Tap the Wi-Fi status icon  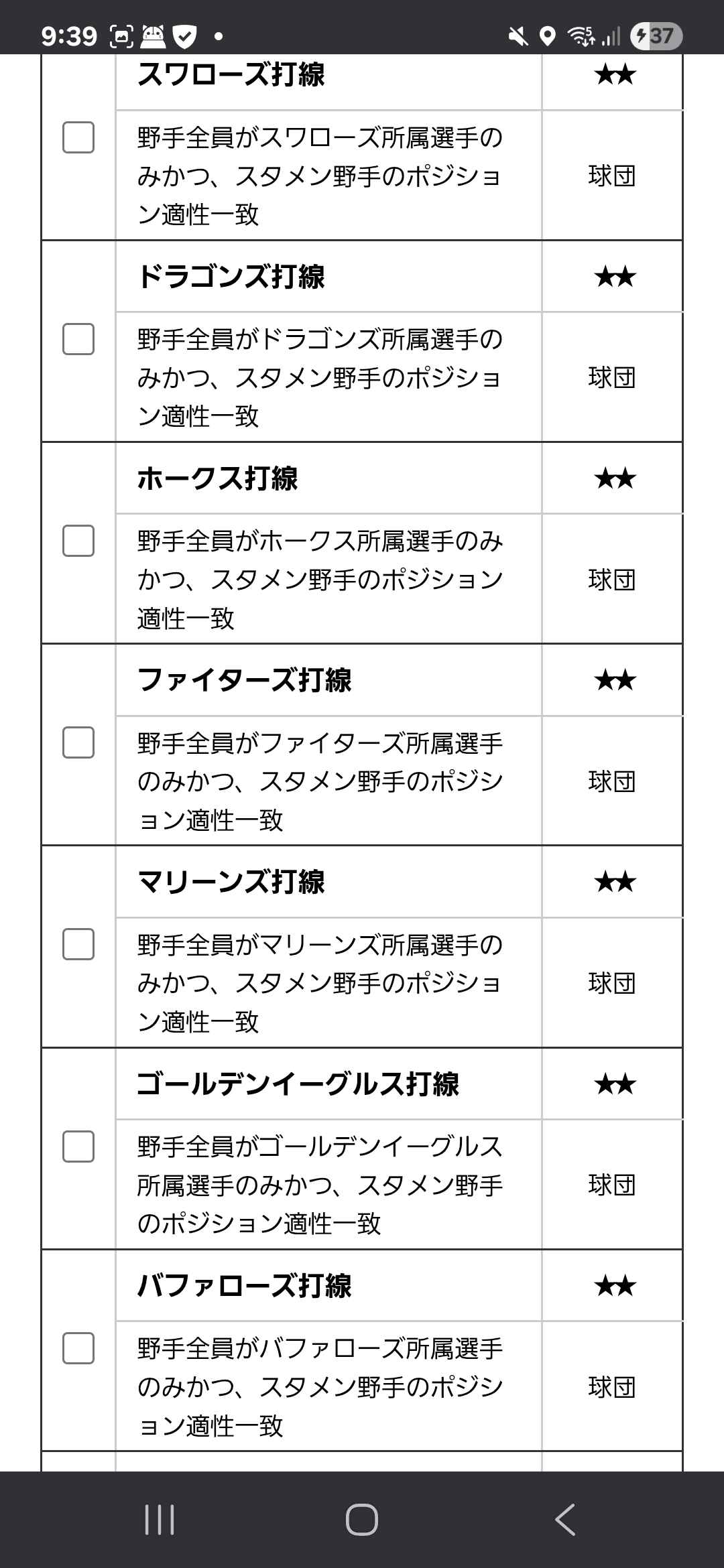pyautogui.click(x=581, y=36)
